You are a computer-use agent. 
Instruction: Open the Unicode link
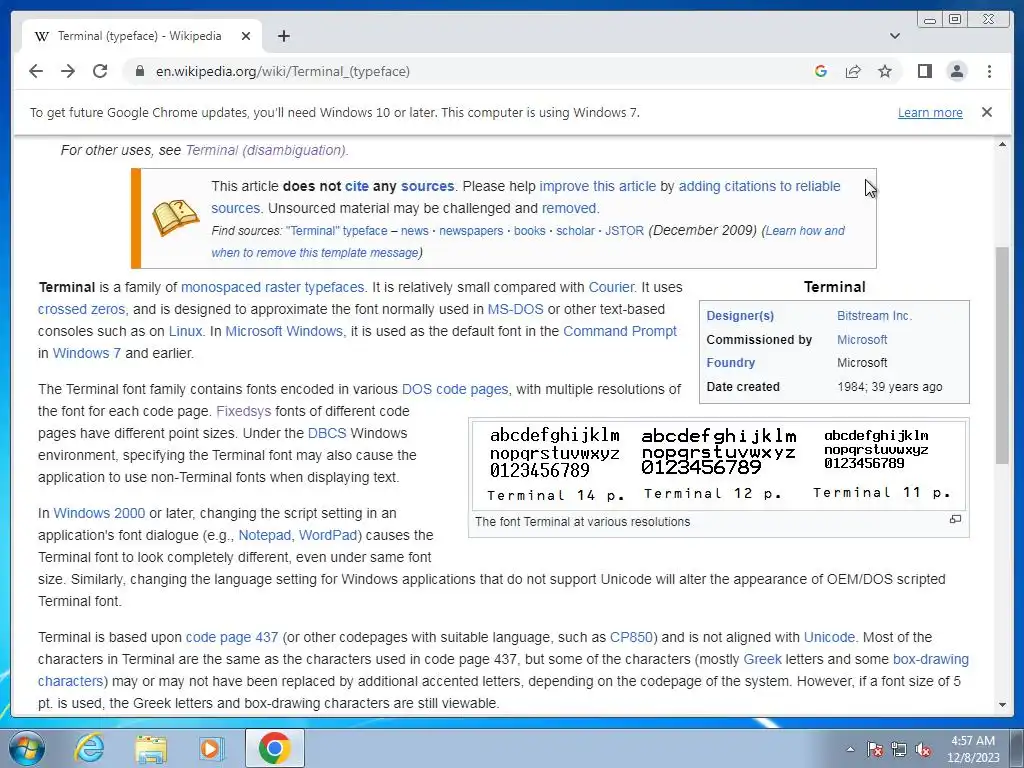click(829, 637)
